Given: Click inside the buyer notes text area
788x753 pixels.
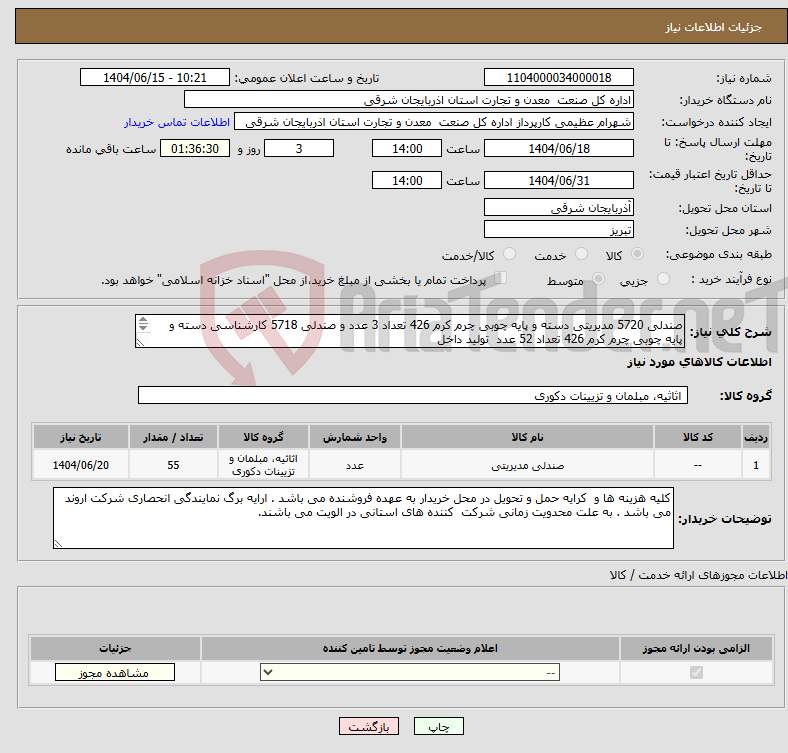Looking at the screenshot, I should click(364, 518).
